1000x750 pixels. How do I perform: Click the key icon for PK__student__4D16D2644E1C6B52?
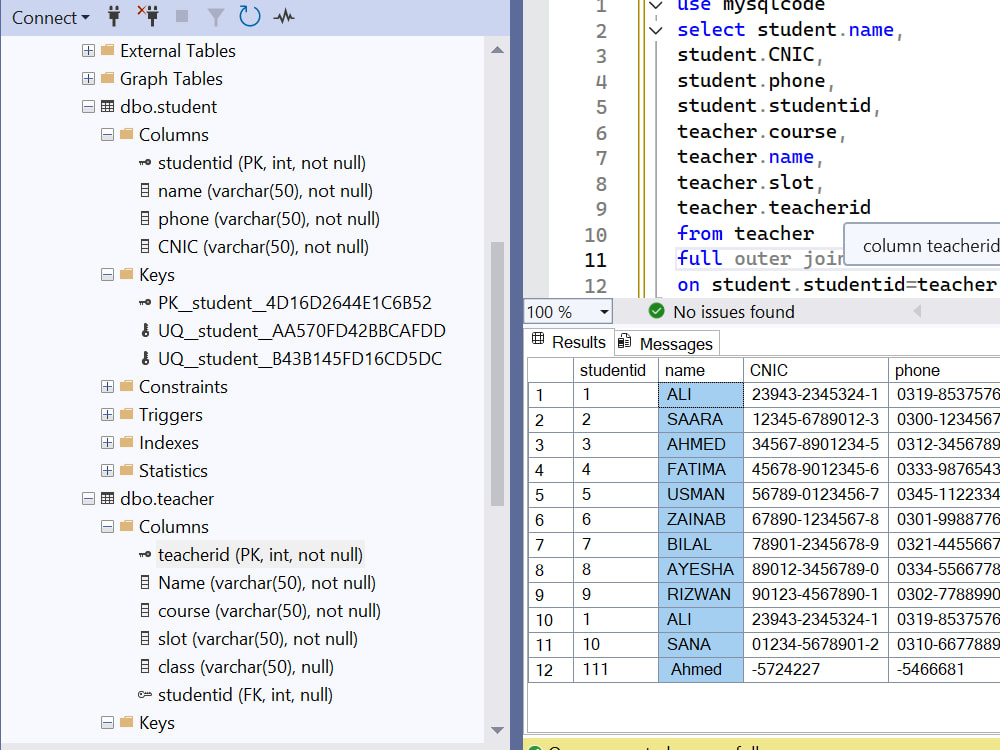(x=145, y=302)
